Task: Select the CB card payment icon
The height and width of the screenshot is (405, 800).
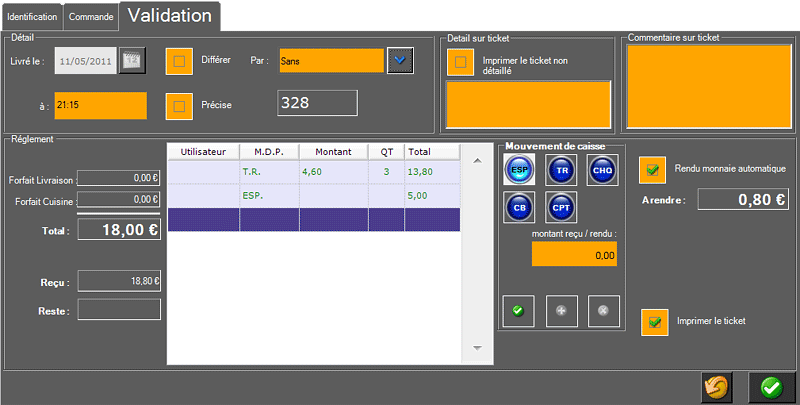Action: (519, 207)
